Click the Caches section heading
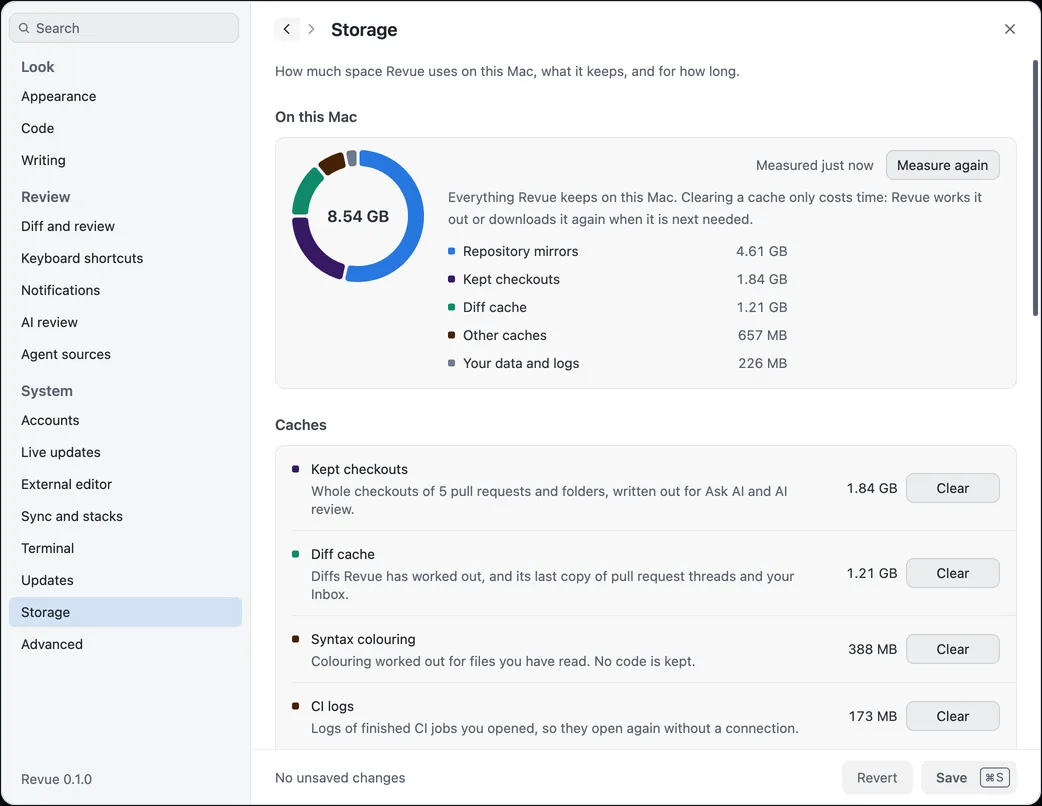 (x=300, y=425)
